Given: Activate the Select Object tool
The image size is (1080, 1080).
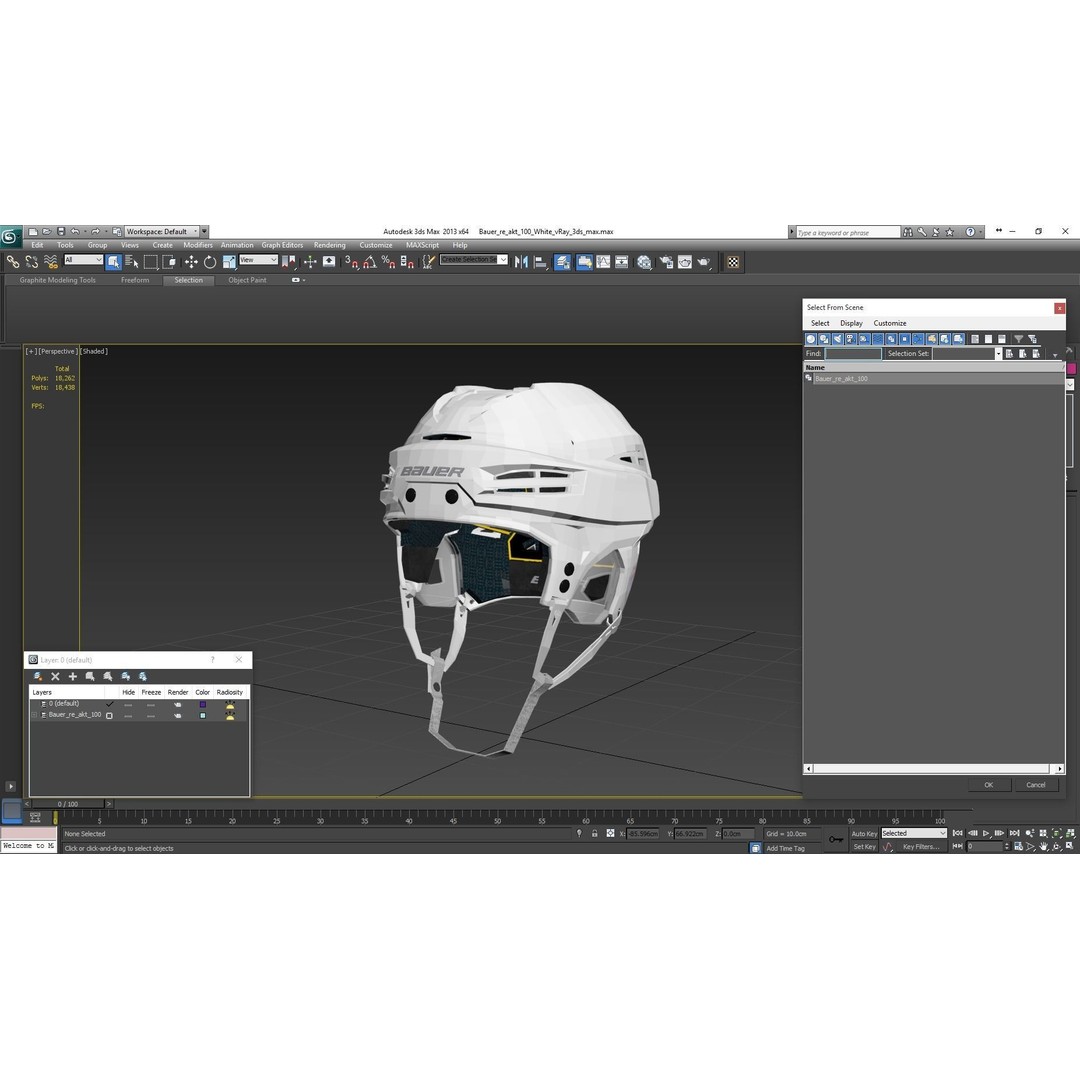Looking at the screenshot, I should [x=114, y=262].
